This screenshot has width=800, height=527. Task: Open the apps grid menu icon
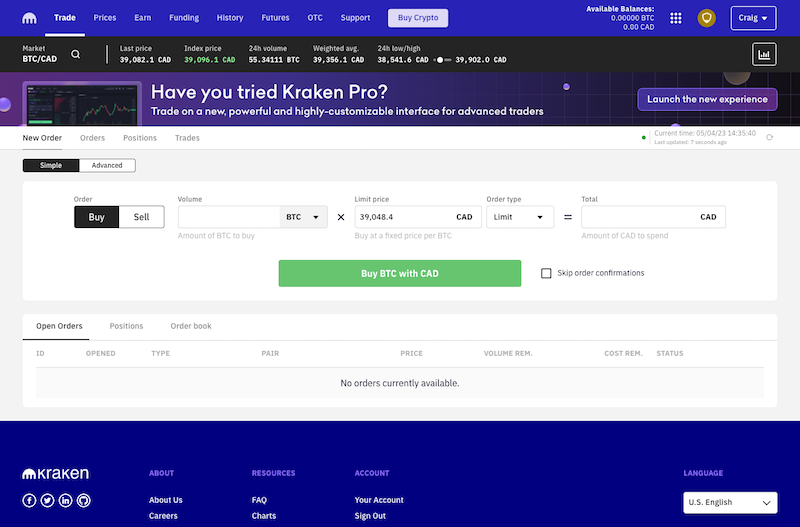click(676, 18)
